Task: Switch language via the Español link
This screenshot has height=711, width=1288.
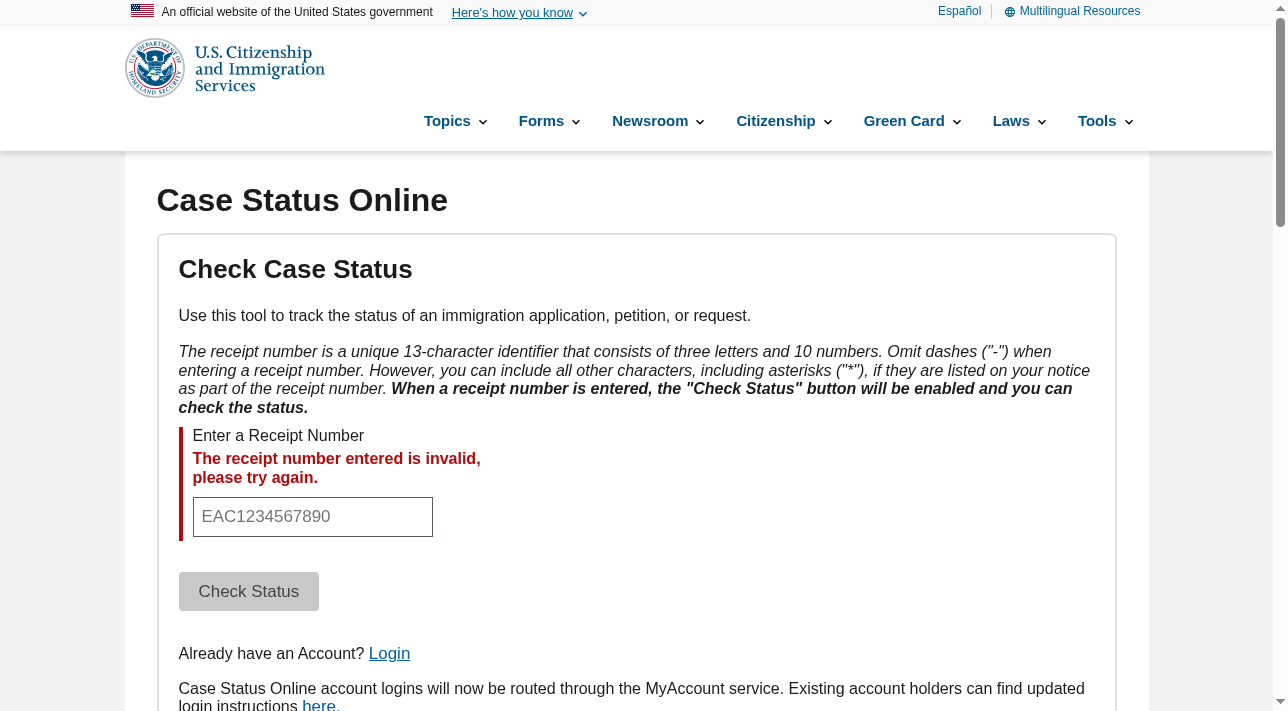Action: click(959, 11)
